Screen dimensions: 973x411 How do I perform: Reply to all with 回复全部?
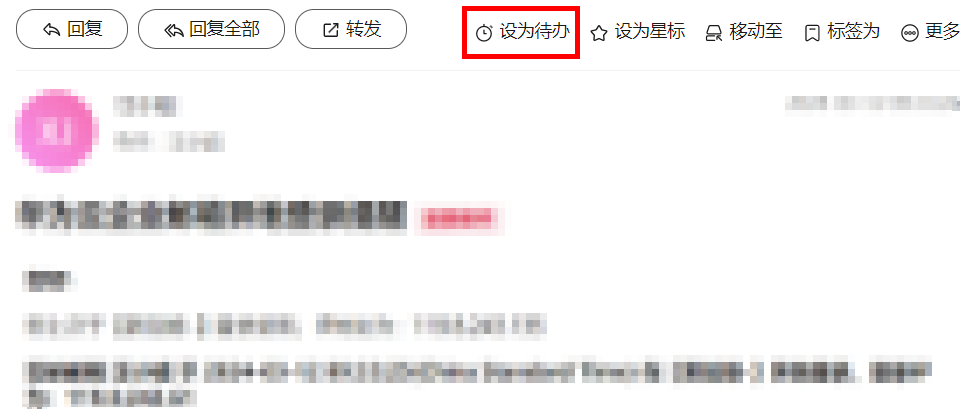(x=212, y=29)
